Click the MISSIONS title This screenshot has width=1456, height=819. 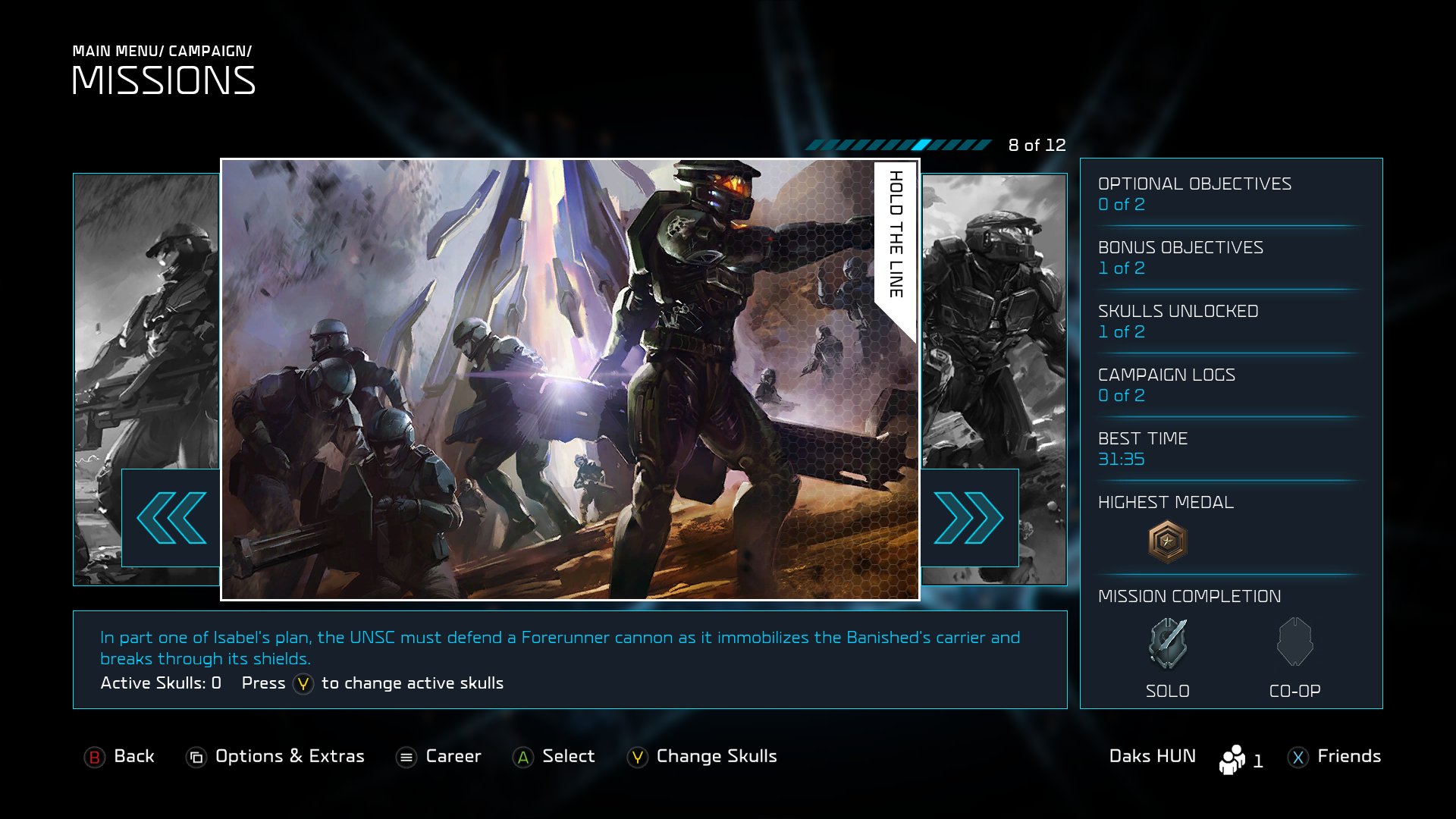point(164,80)
